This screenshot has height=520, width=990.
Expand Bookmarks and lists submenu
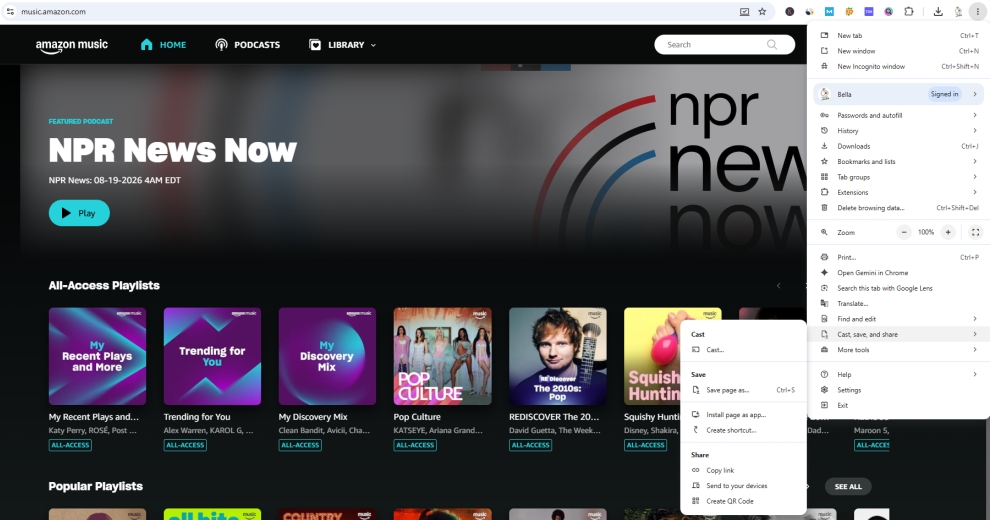click(x=898, y=162)
